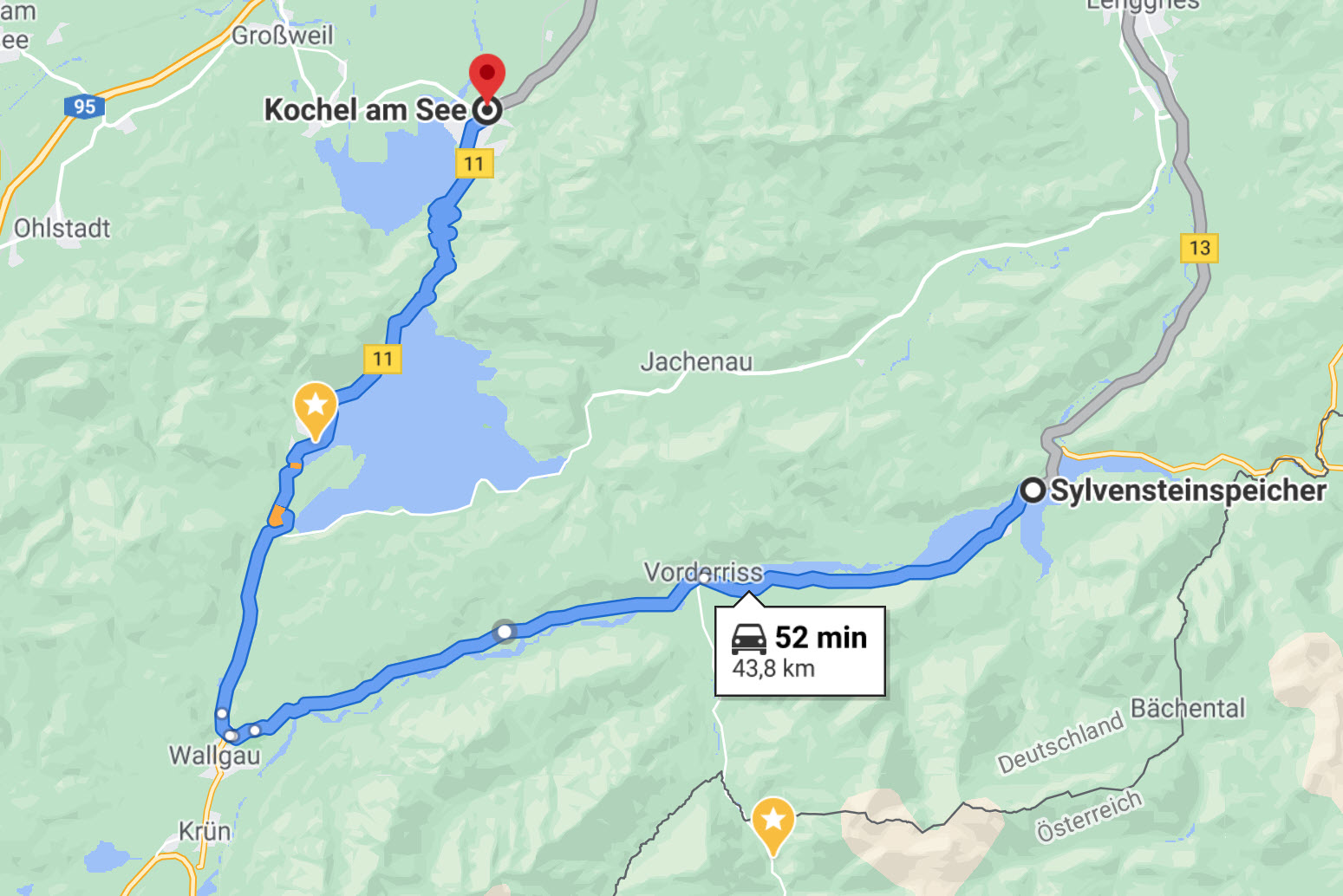Click the Jachenau town label

pyautogui.click(x=696, y=361)
